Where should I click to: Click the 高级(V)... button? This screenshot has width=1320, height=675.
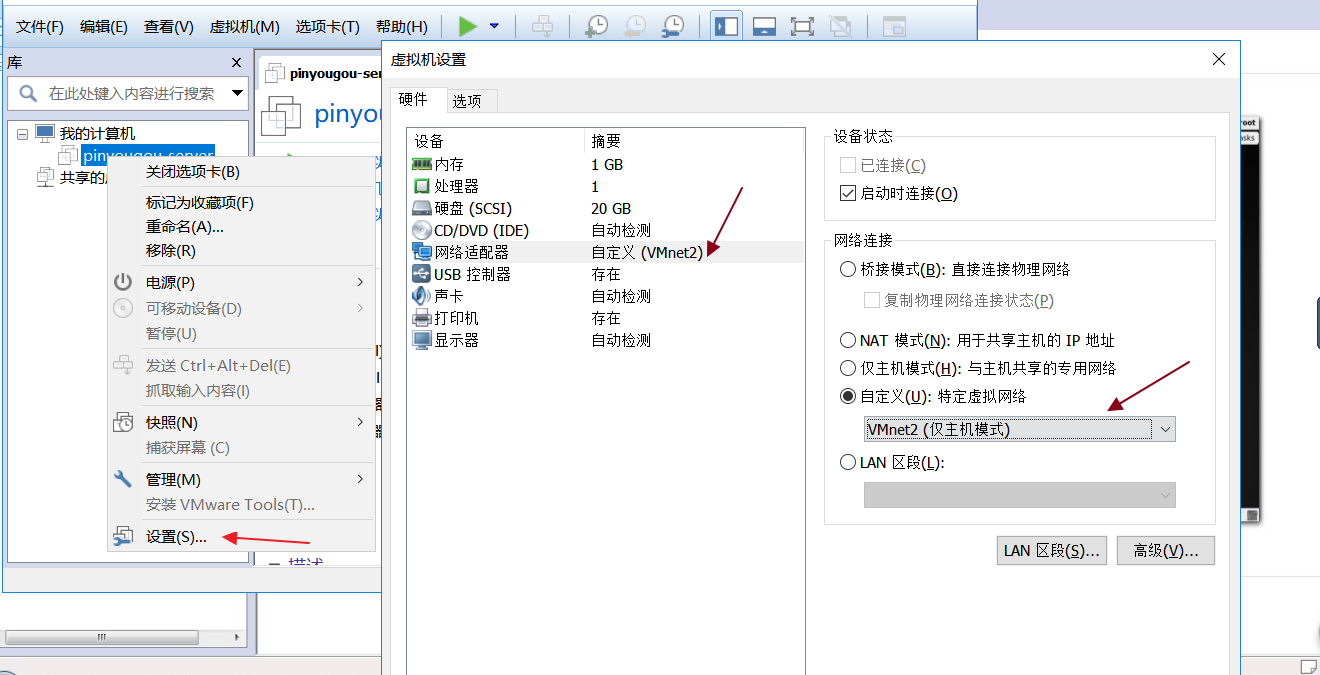1166,550
